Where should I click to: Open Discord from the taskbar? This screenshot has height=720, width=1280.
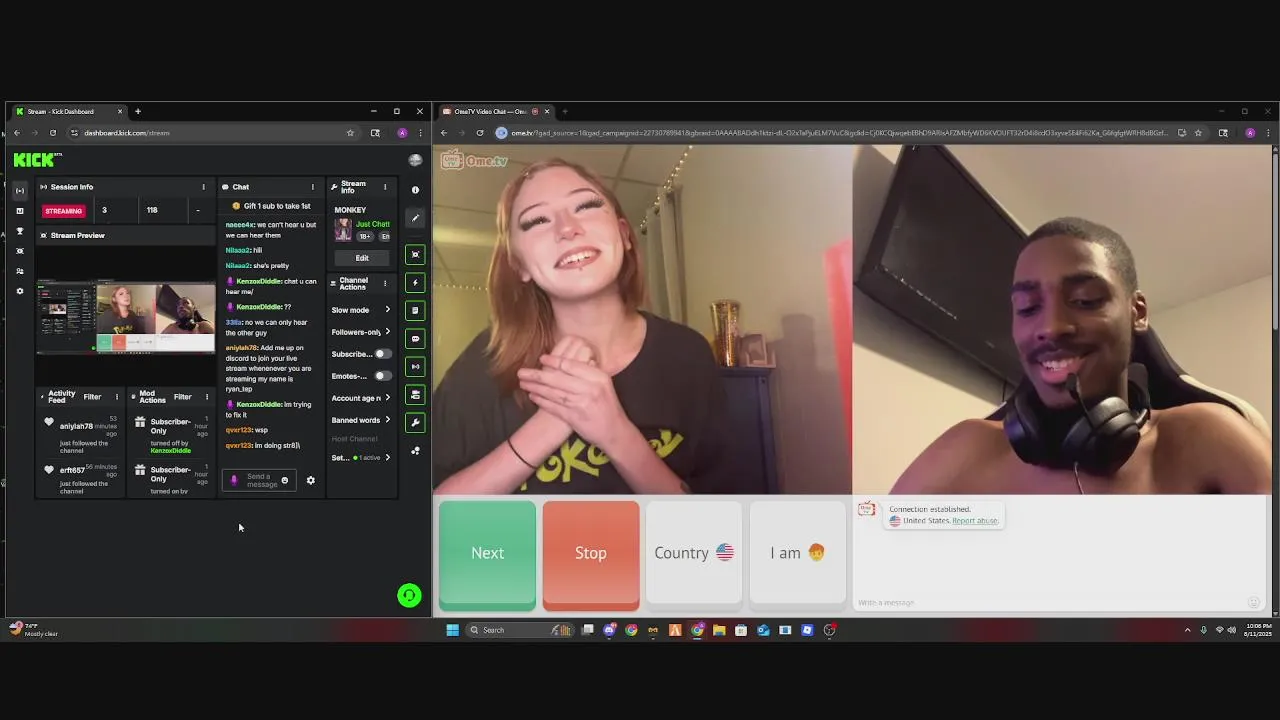pos(609,630)
